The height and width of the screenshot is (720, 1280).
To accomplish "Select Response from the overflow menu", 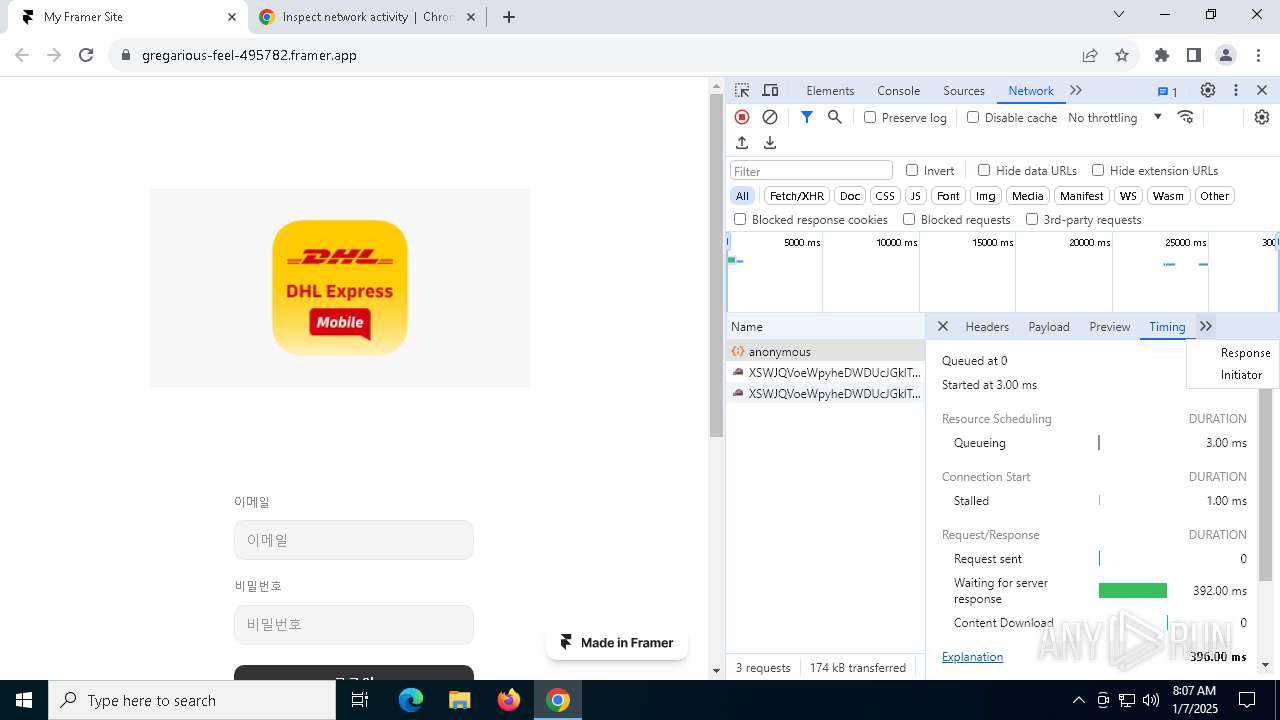I will pyautogui.click(x=1233, y=353).
